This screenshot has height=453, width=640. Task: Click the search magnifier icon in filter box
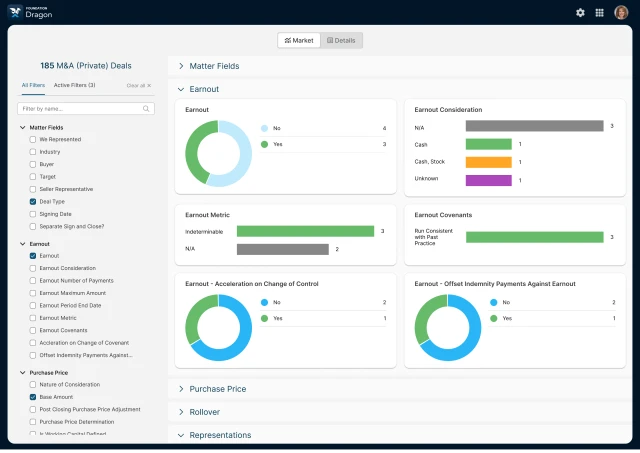(x=147, y=108)
